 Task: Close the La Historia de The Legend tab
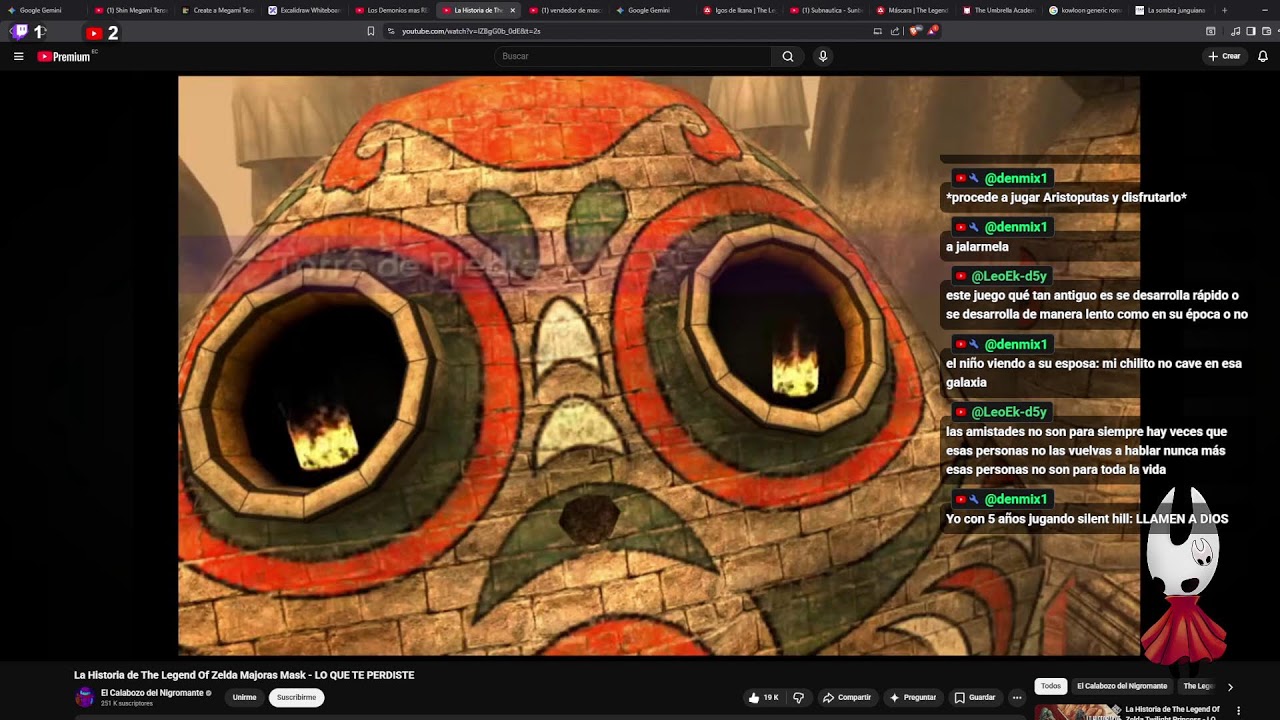pos(513,10)
